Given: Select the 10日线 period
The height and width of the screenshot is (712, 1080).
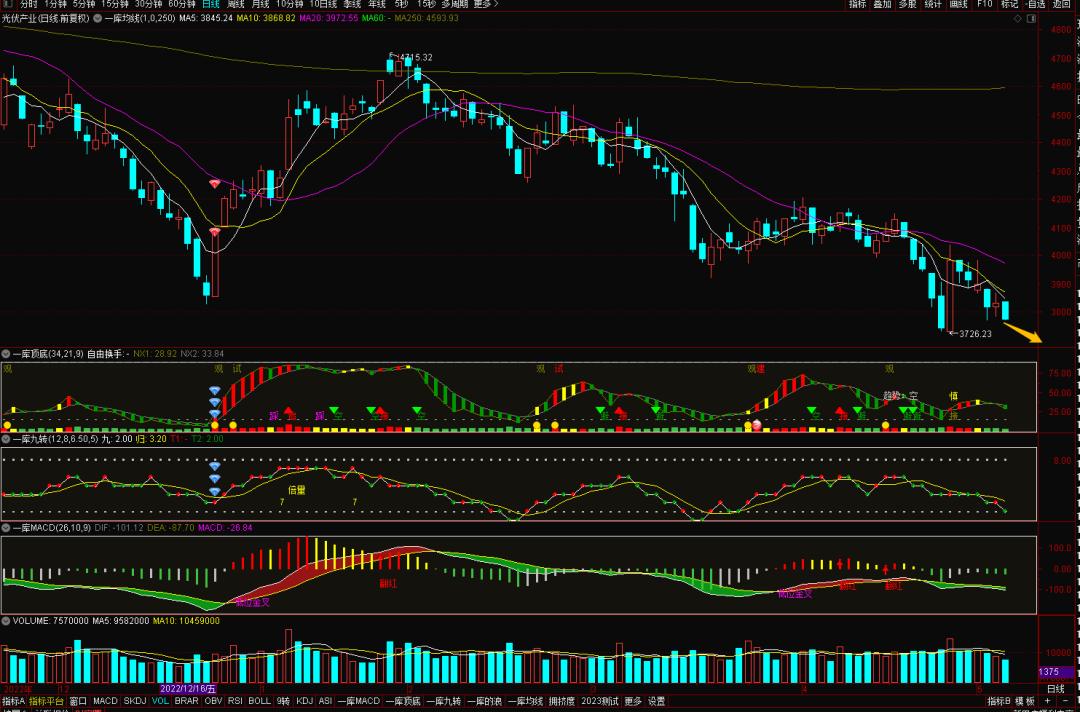Looking at the screenshot, I should point(323,4).
